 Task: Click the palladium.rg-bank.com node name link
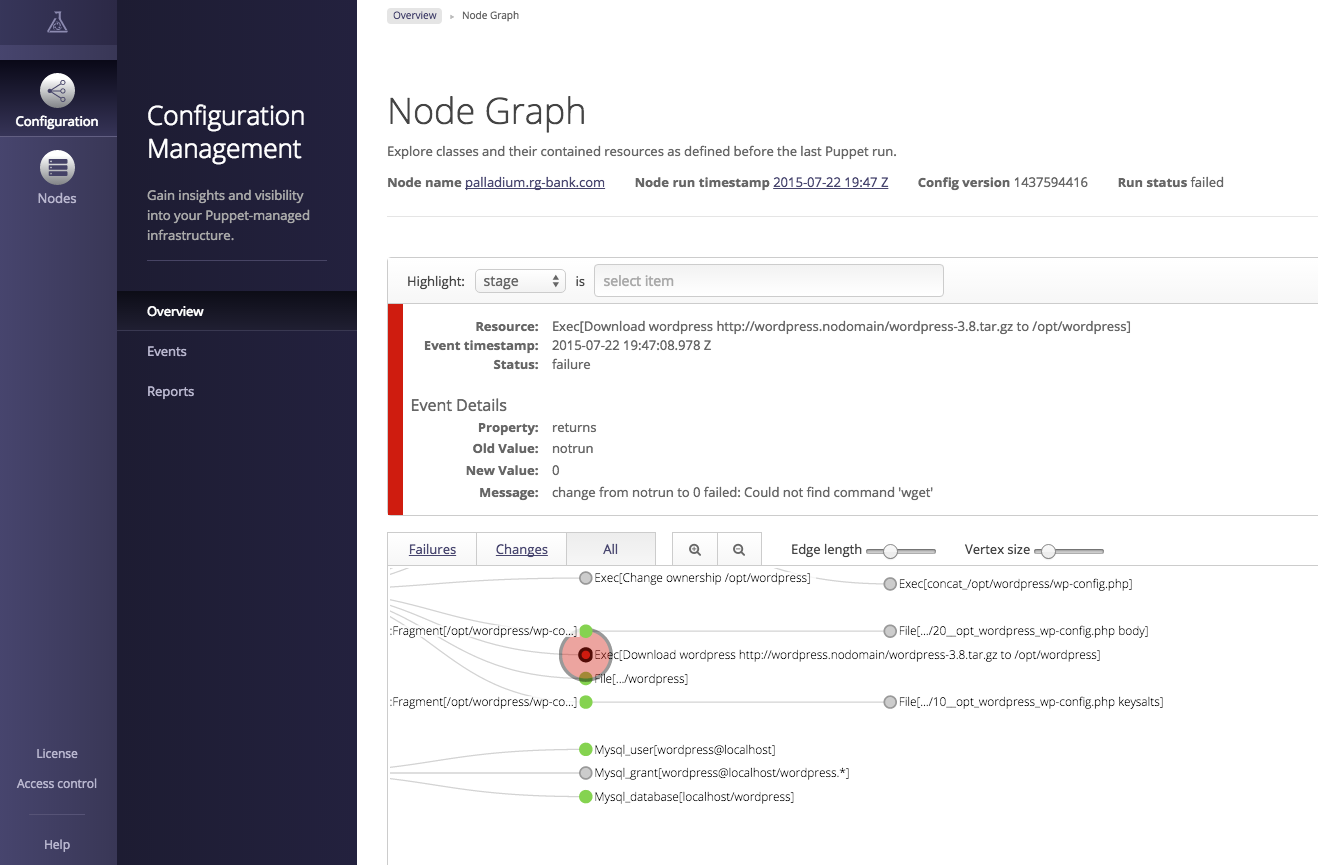pos(534,182)
